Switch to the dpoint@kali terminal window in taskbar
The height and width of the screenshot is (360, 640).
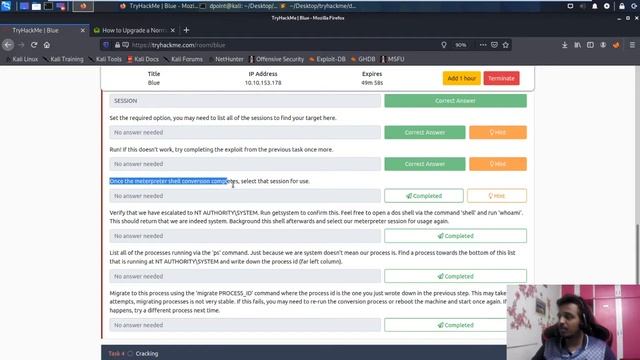239,6
